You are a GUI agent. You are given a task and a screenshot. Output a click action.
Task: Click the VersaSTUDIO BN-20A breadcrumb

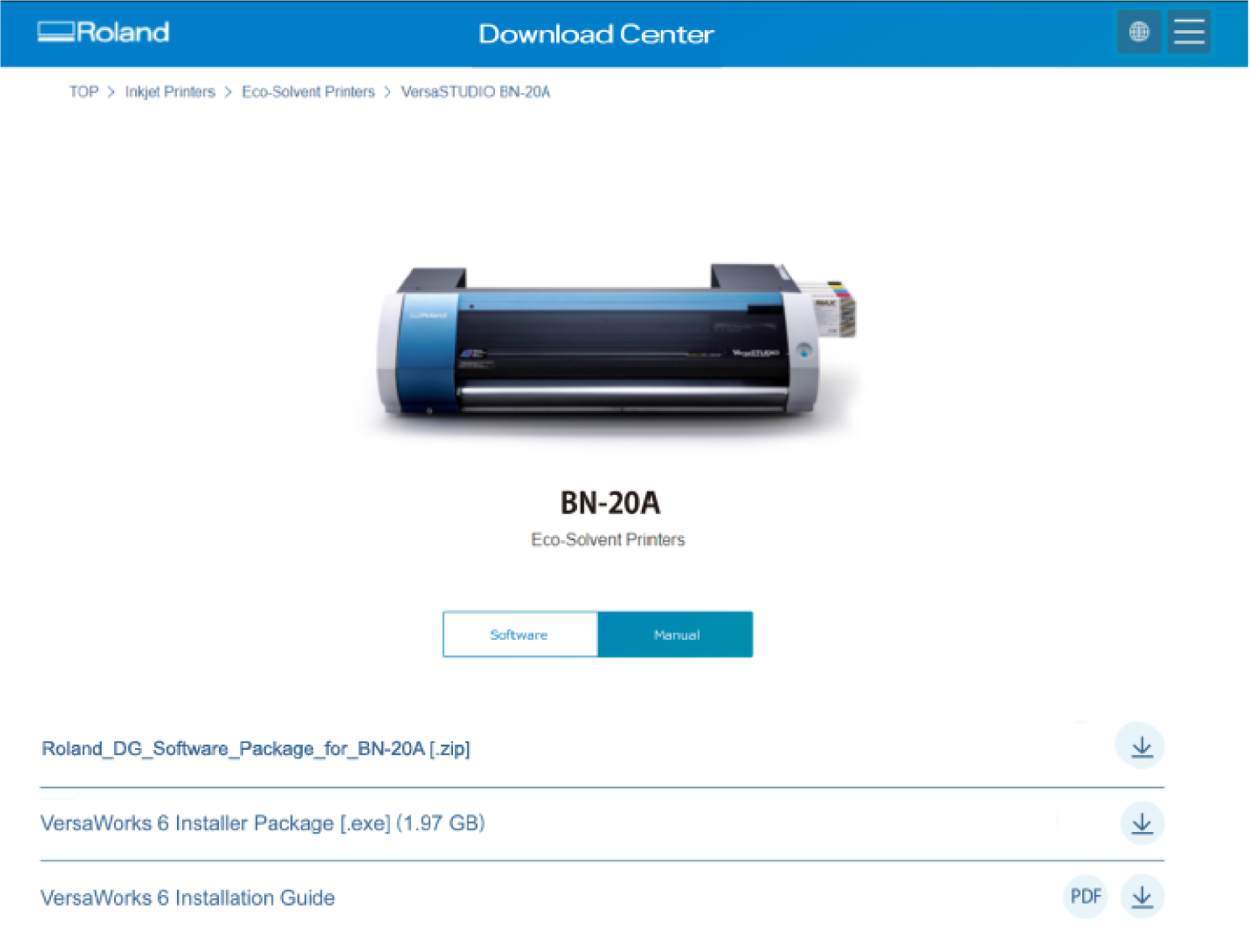[476, 92]
